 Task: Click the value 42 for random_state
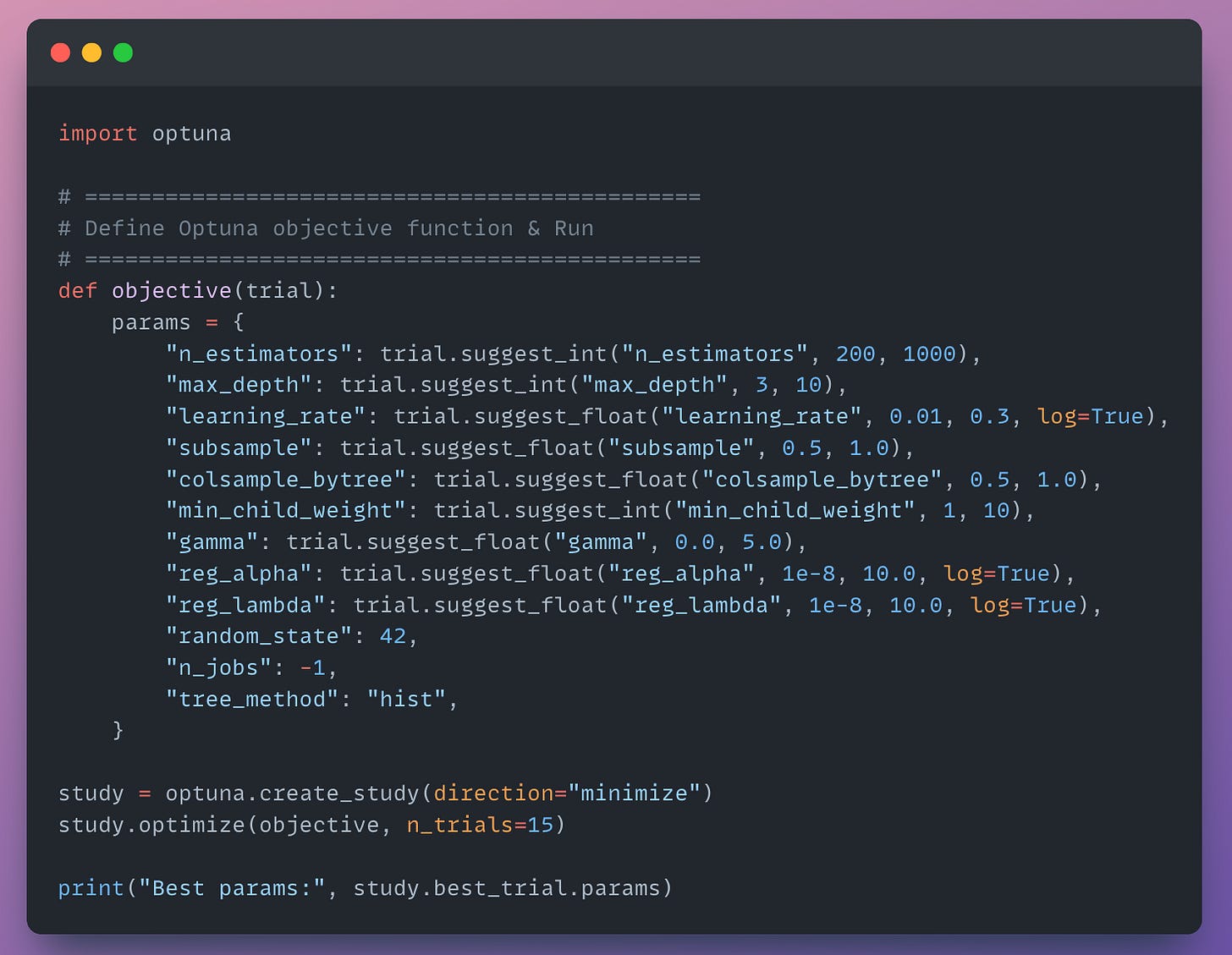393,636
